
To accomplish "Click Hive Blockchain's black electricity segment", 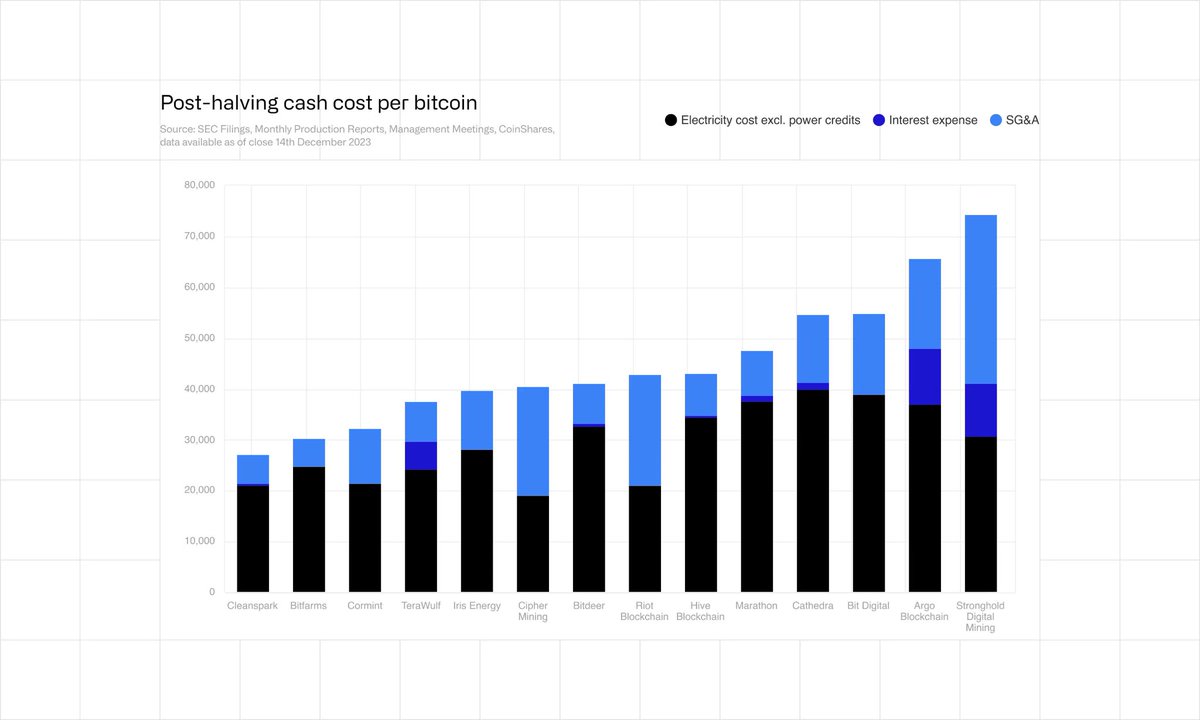I will (x=701, y=505).
